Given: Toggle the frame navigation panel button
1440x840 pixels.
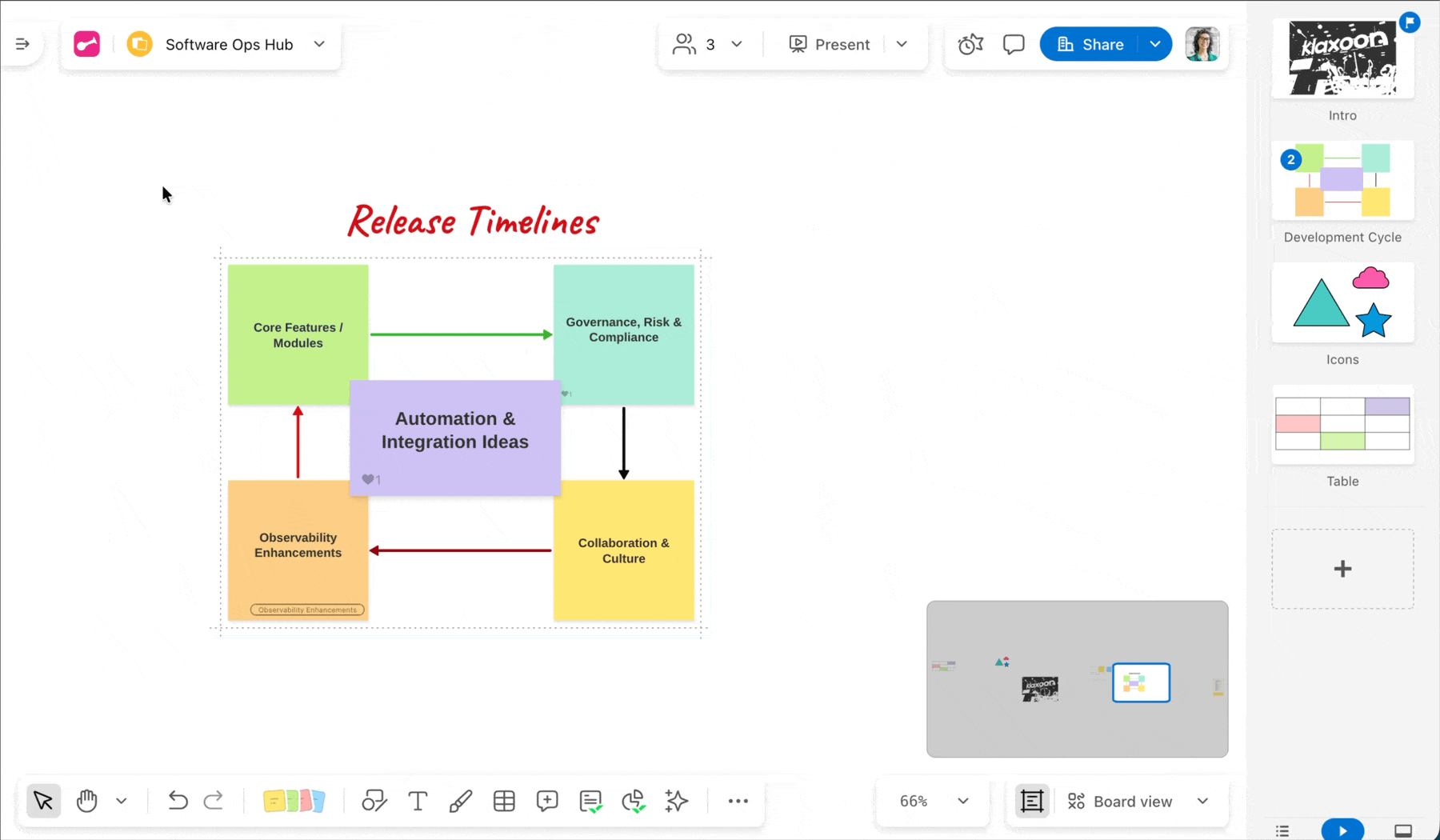Looking at the screenshot, I should click(1032, 801).
